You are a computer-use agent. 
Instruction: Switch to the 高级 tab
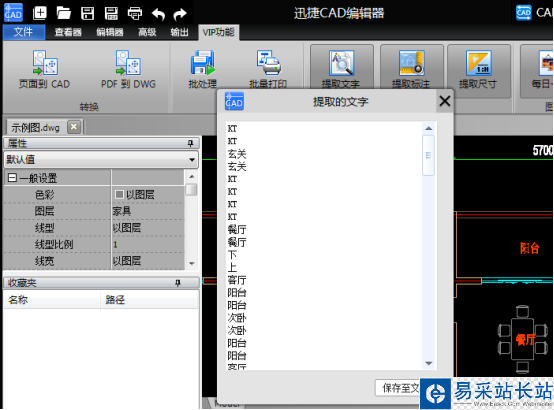(147, 32)
